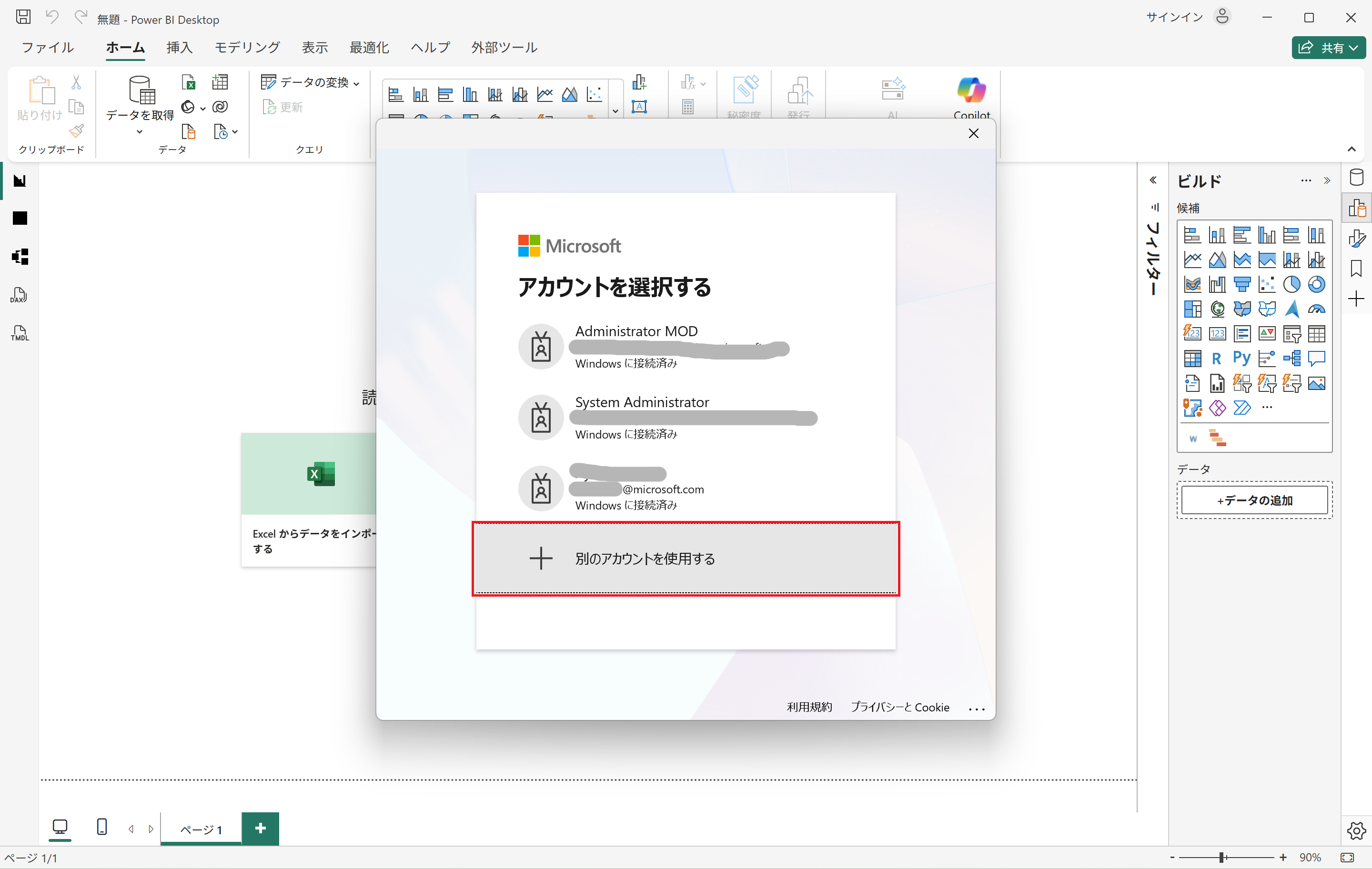Switch to desktop layout view

click(x=60, y=827)
